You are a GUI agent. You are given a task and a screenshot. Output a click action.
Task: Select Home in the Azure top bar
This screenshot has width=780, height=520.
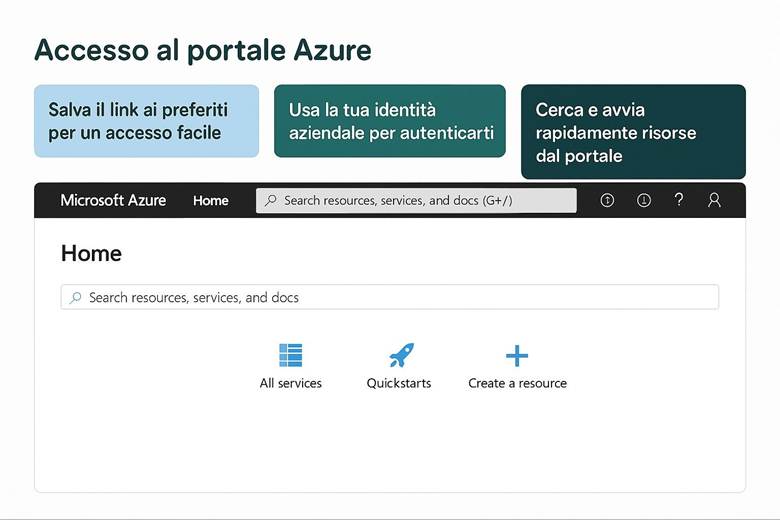[211, 200]
